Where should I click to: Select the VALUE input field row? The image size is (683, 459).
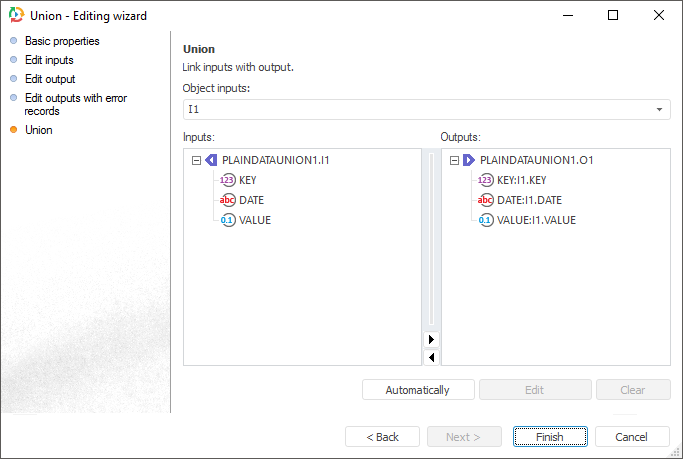click(255, 220)
